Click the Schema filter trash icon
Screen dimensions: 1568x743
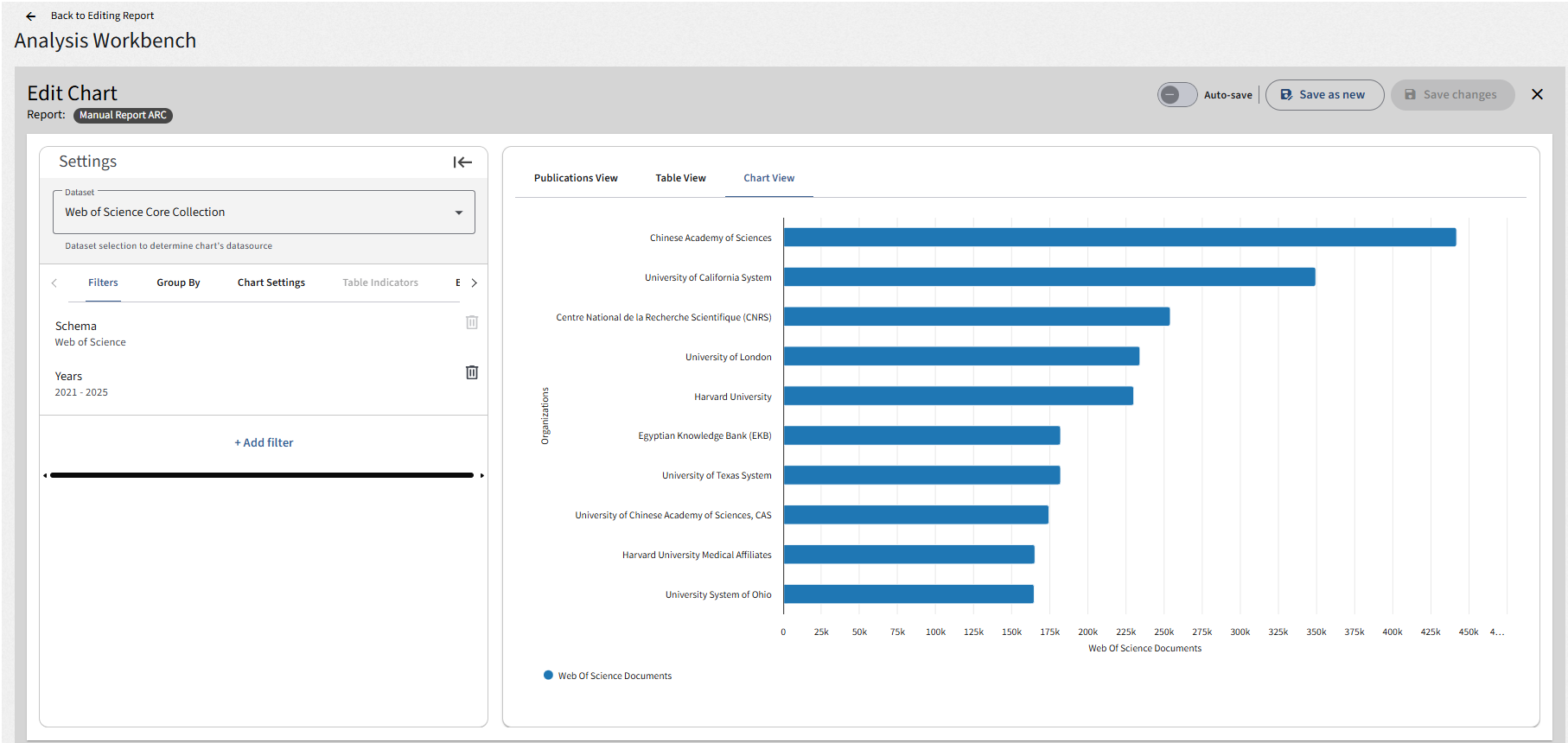coord(472,322)
